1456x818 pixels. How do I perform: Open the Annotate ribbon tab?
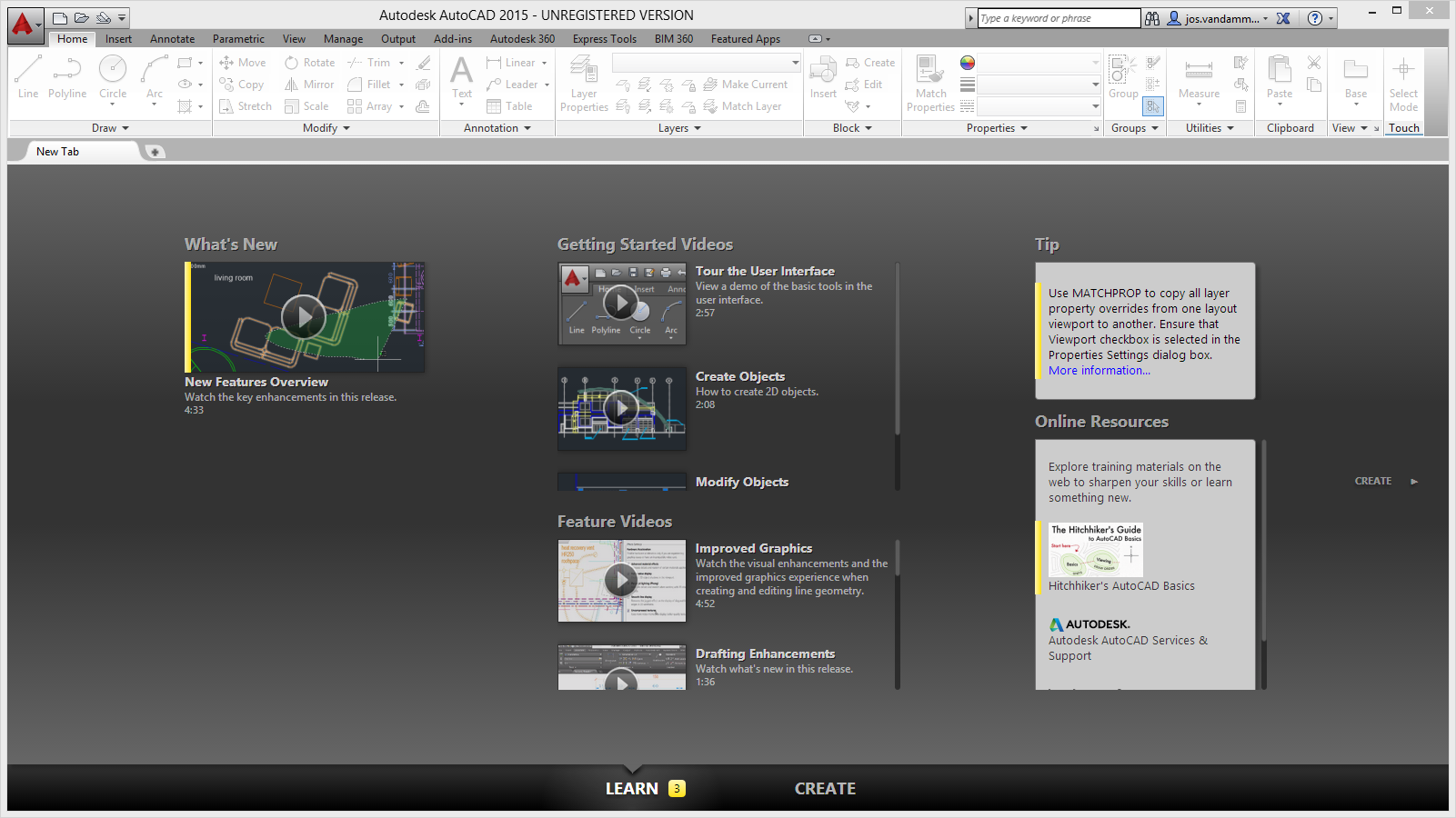click(x=172, y=39)
